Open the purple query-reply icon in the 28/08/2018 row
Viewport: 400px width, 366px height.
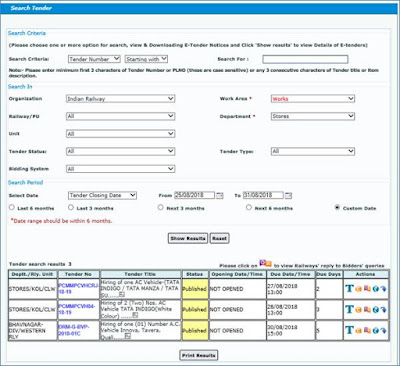[x=367, y=309]
